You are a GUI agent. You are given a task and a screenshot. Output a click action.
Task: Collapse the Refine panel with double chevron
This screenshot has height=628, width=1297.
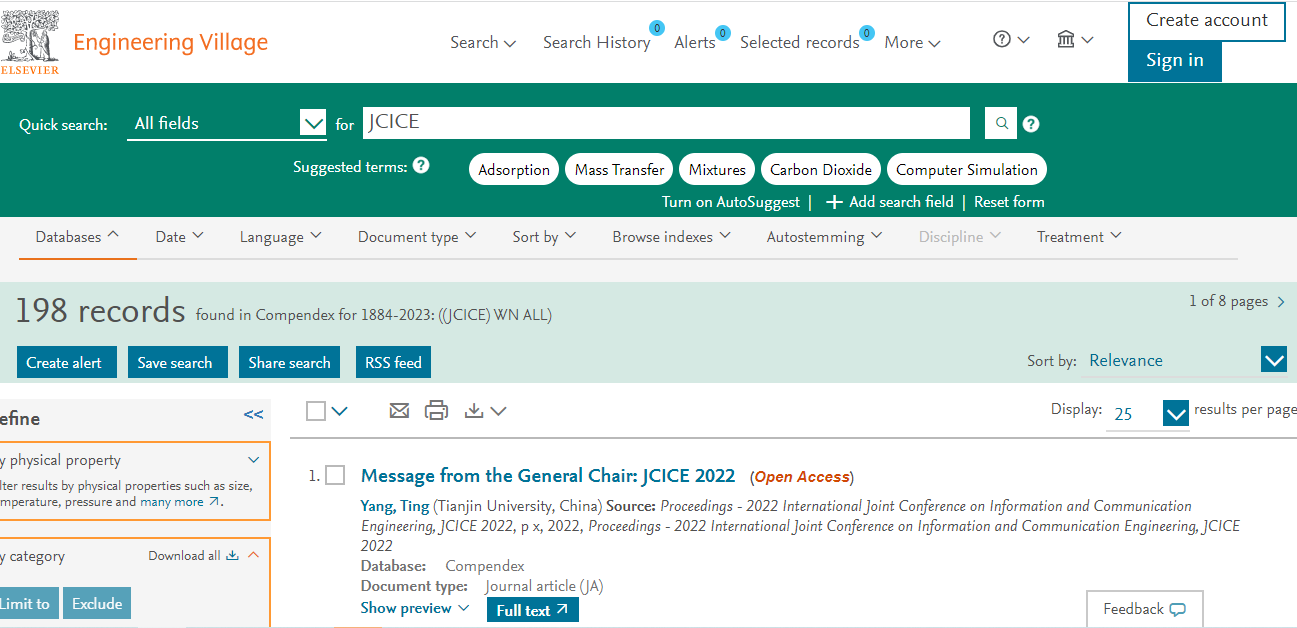tap(254, 414)
